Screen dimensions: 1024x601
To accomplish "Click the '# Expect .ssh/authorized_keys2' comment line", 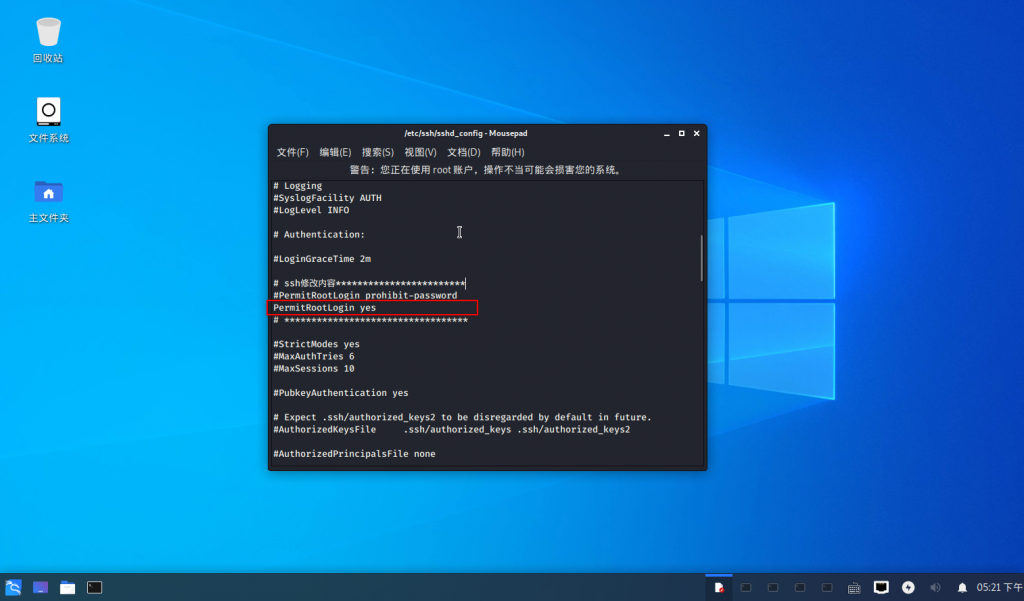I will pyautogui.click(x=462, y=417).
